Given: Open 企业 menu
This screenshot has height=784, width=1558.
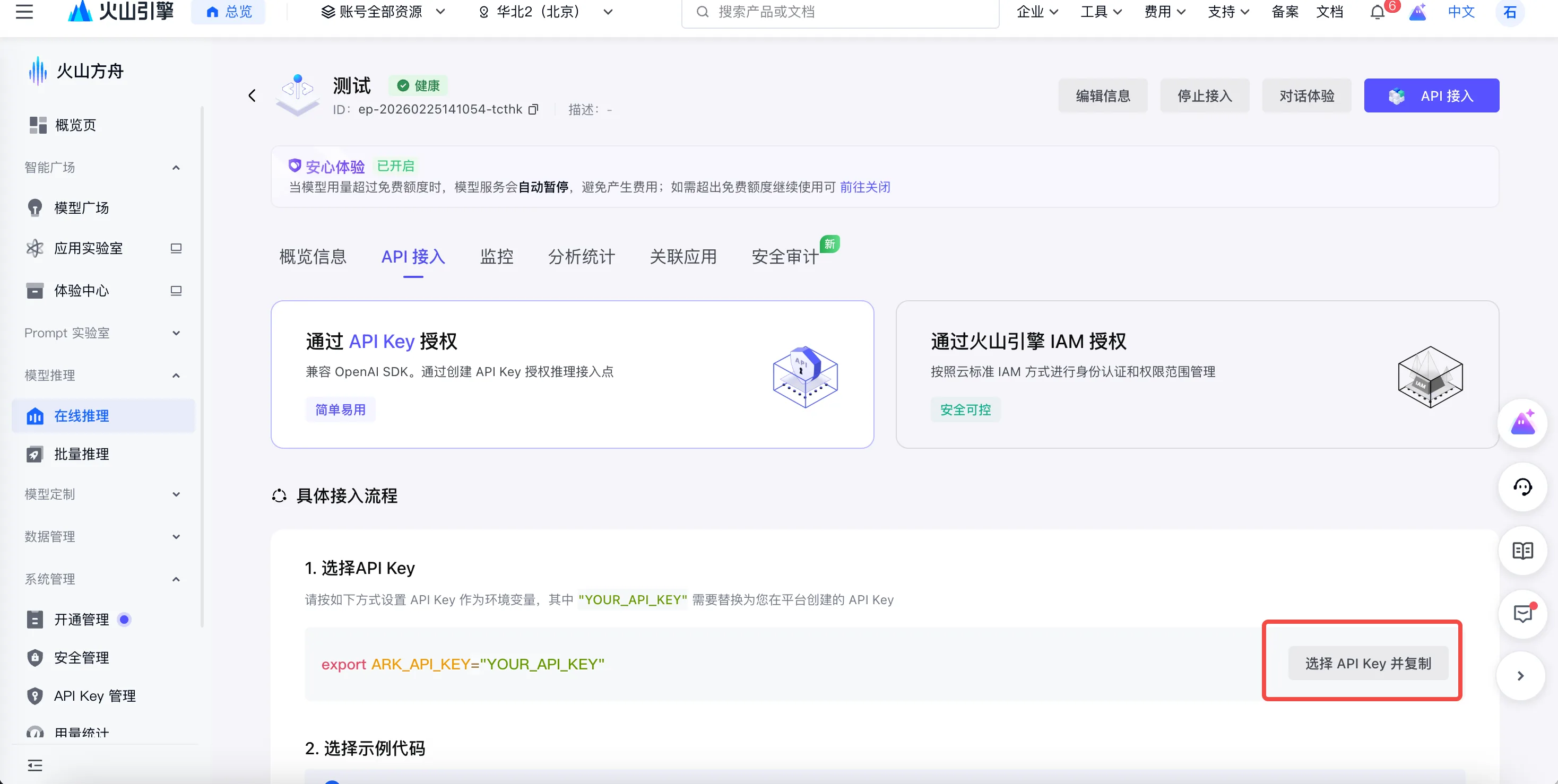Looking at the screenshot, I should tap(1037, 12).
